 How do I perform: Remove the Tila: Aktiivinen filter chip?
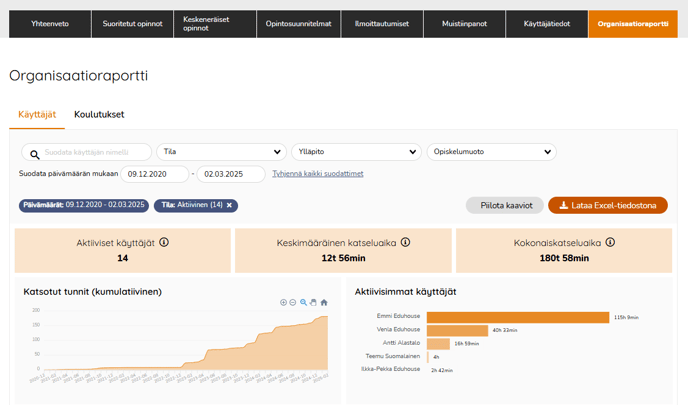(229, 205)
